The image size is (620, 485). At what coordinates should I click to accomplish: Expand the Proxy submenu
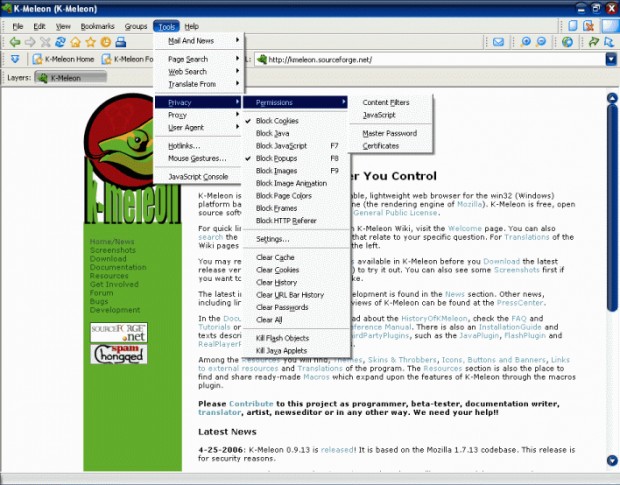click(198, 115)
